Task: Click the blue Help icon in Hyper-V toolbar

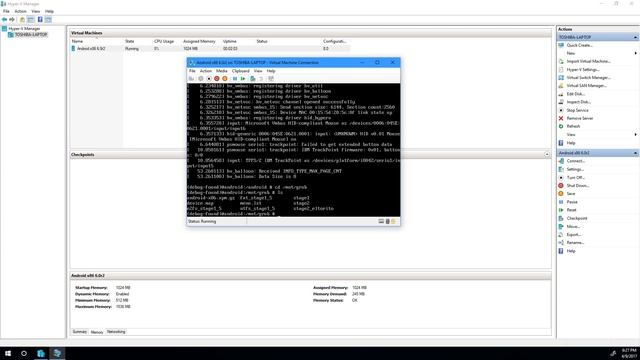Action: coord(40,19)
